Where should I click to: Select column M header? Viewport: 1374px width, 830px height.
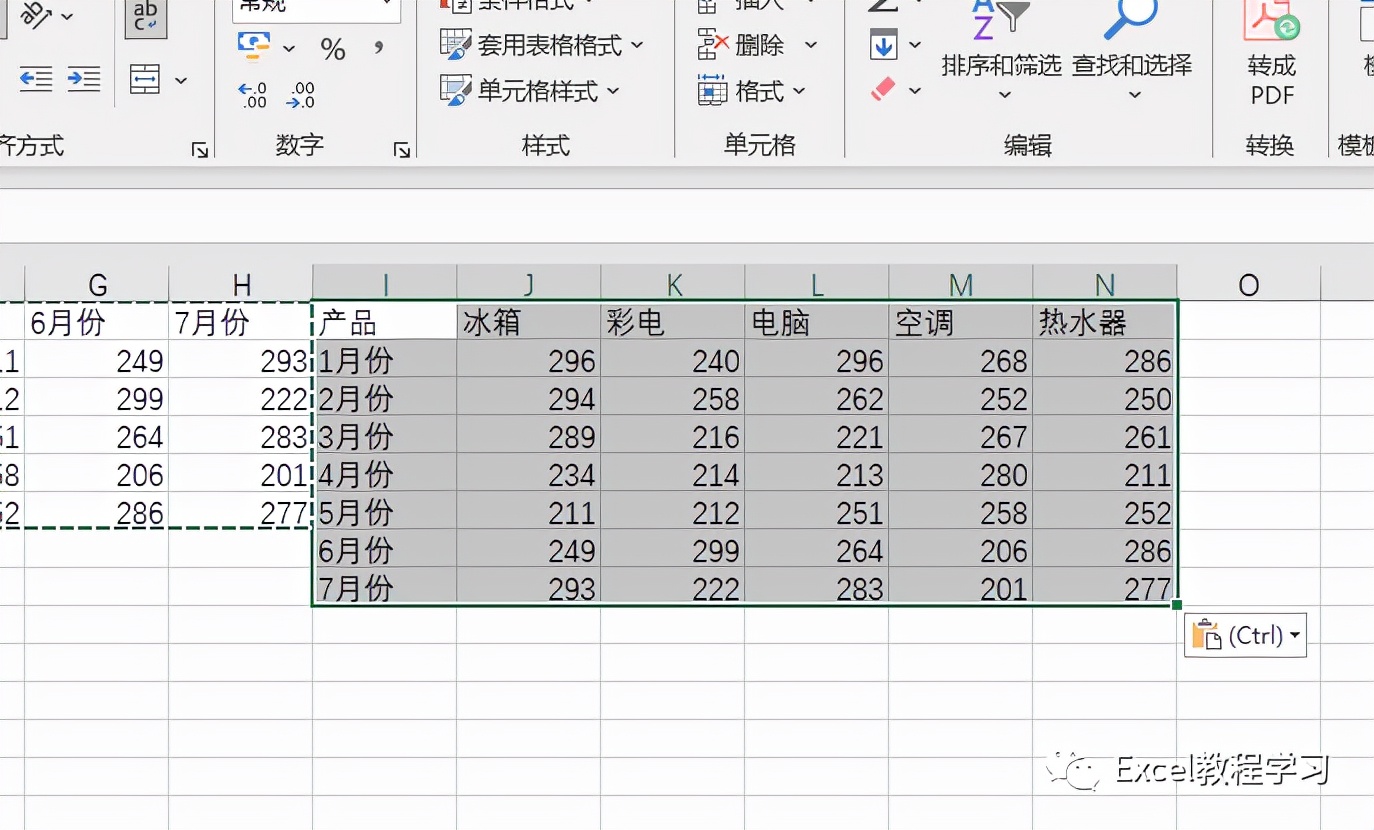[x=961, y=284]
